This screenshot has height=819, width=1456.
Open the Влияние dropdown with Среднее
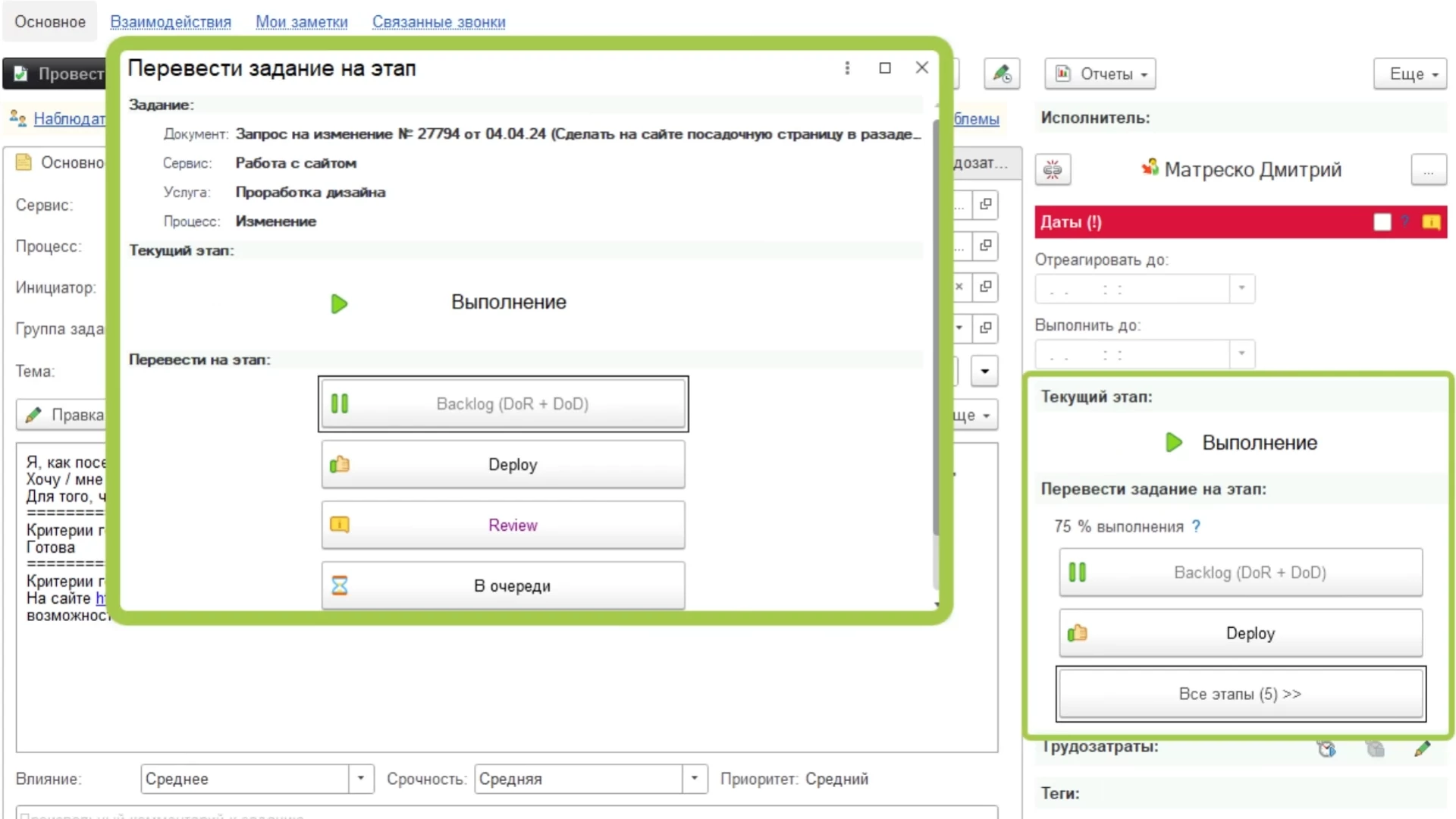(x=361, y=779)
